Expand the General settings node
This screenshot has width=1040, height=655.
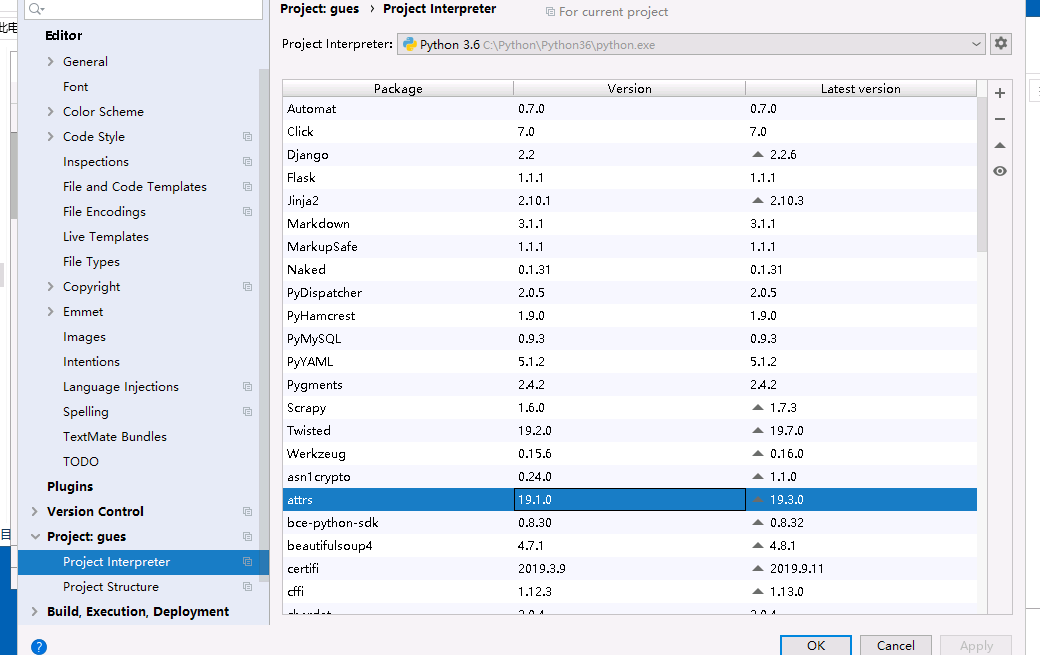(50, 62)
